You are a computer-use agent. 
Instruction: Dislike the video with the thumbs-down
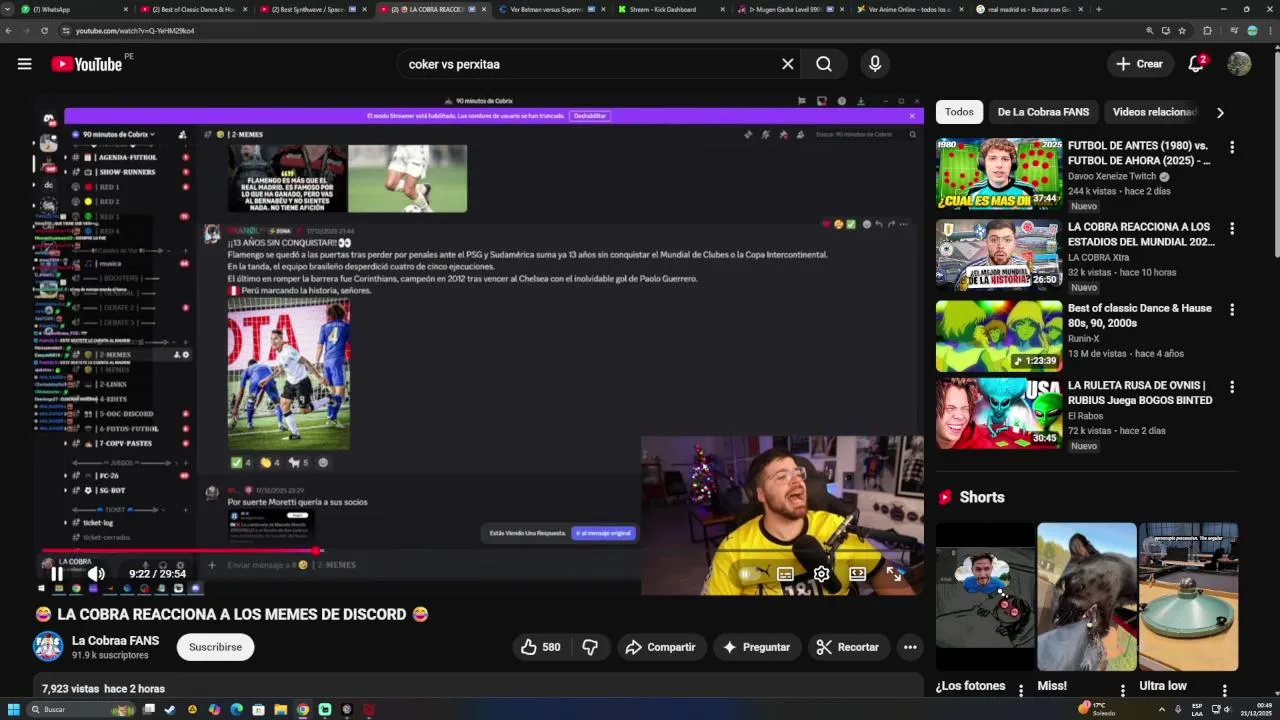(x=590, y=647)
